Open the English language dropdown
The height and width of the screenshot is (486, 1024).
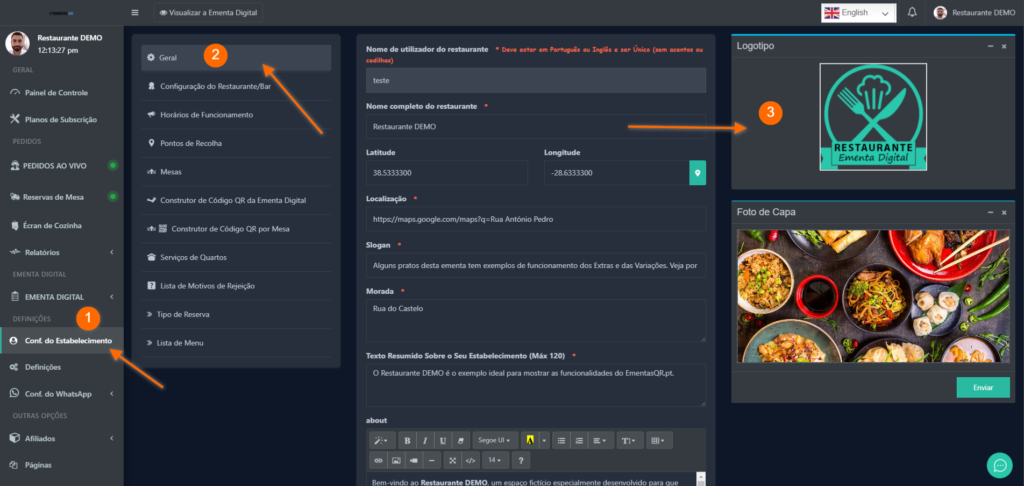click(x=858, y=13)
